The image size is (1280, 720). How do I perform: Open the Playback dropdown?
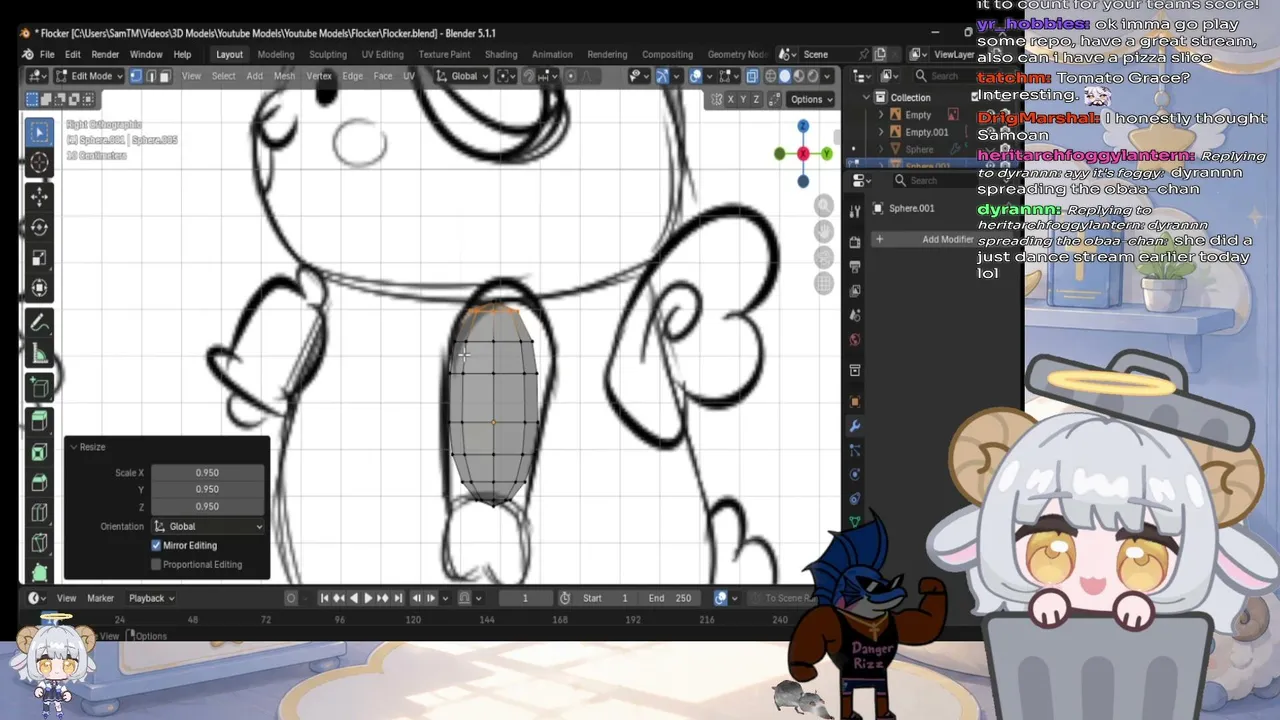point(151,598)
